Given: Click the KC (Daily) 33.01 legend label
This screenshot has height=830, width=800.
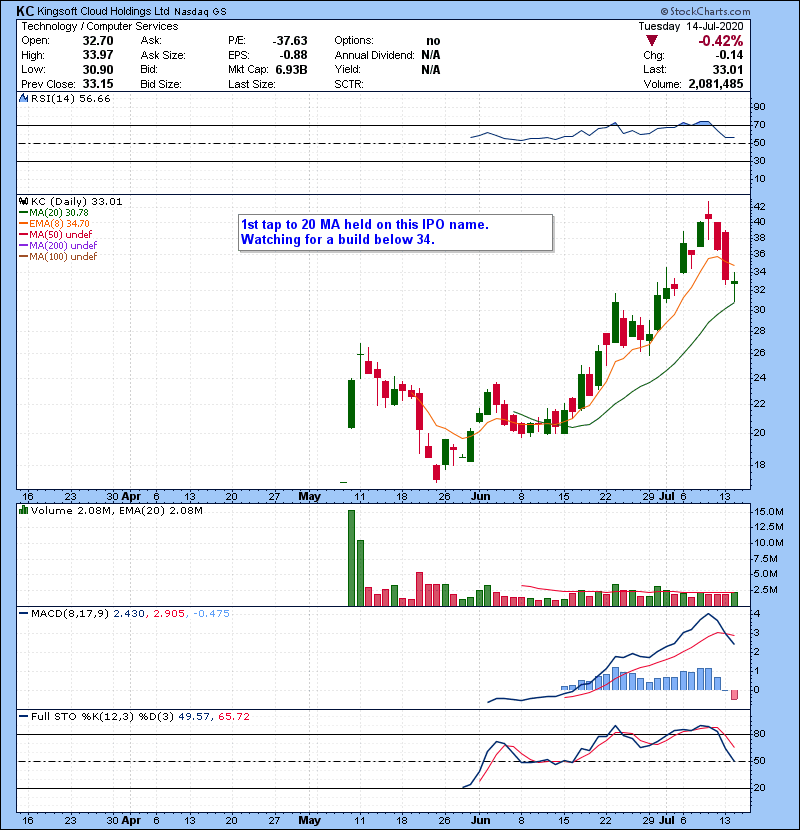Looking at the screenshot, I should pos(76,202).
